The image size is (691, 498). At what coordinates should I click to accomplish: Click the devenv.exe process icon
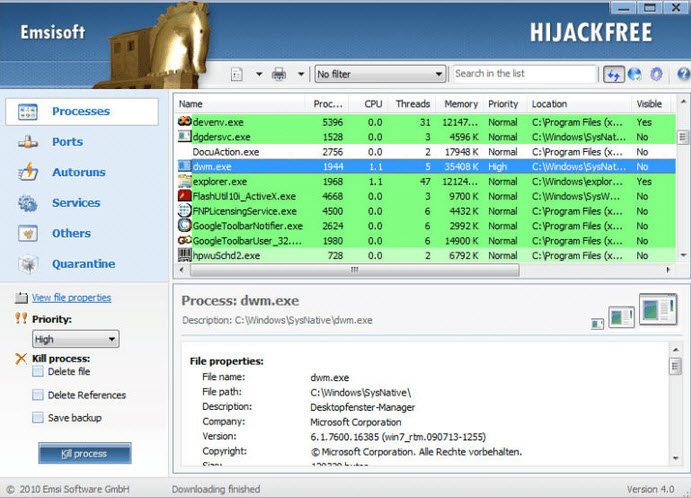pyautogui.click(x=185, y=121)
